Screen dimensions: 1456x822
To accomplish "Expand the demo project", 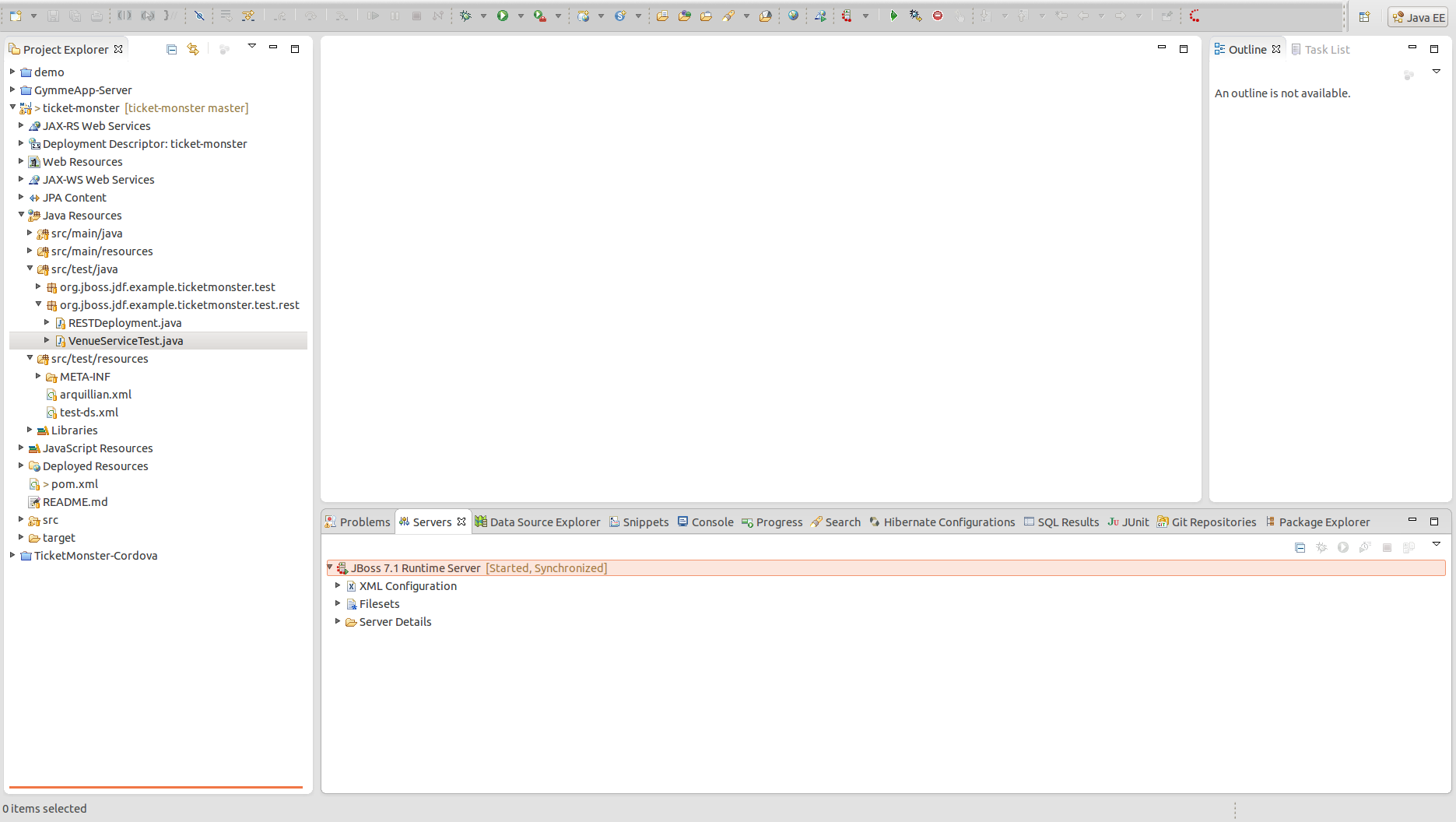I will pyautogui.click(x=12, y=72).
